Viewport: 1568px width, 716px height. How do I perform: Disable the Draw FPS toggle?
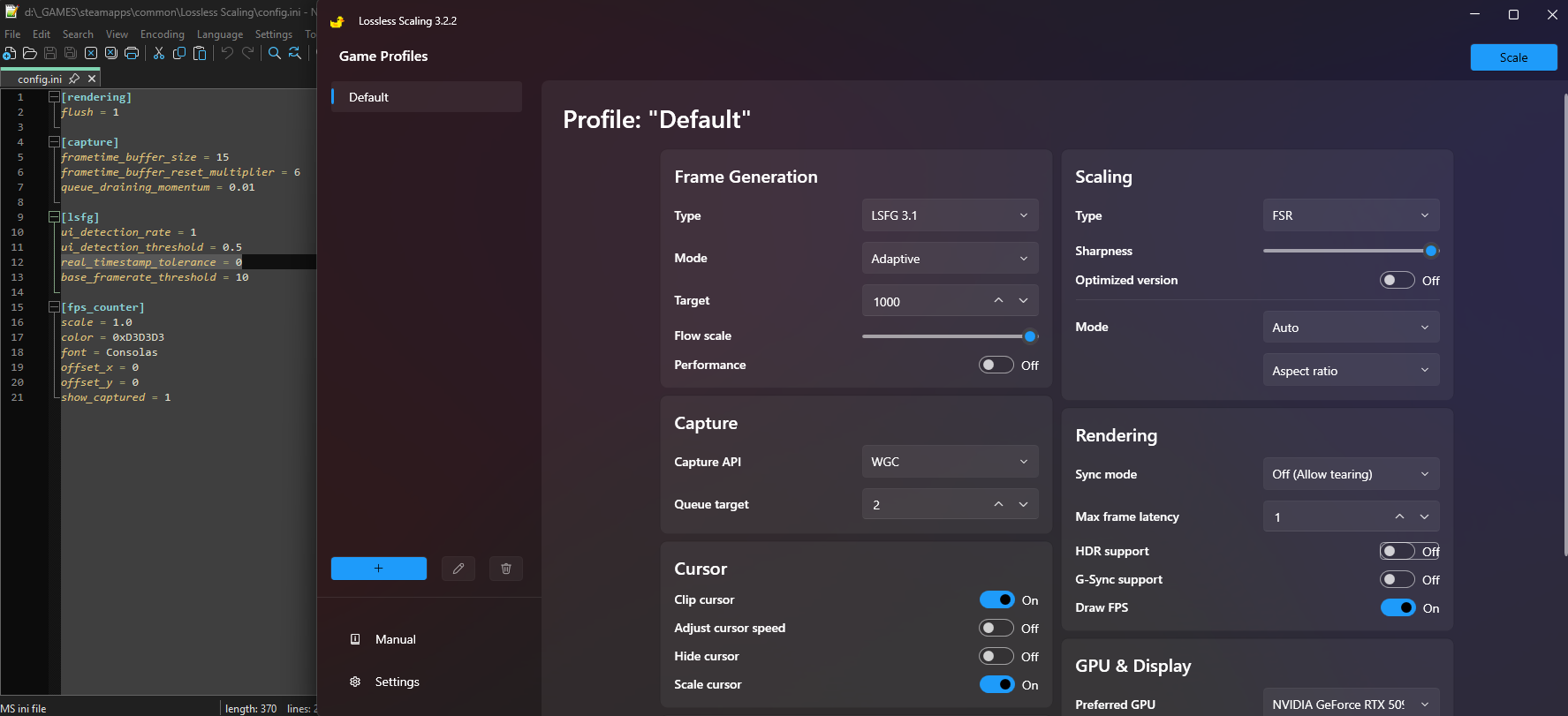point(1398,608)
